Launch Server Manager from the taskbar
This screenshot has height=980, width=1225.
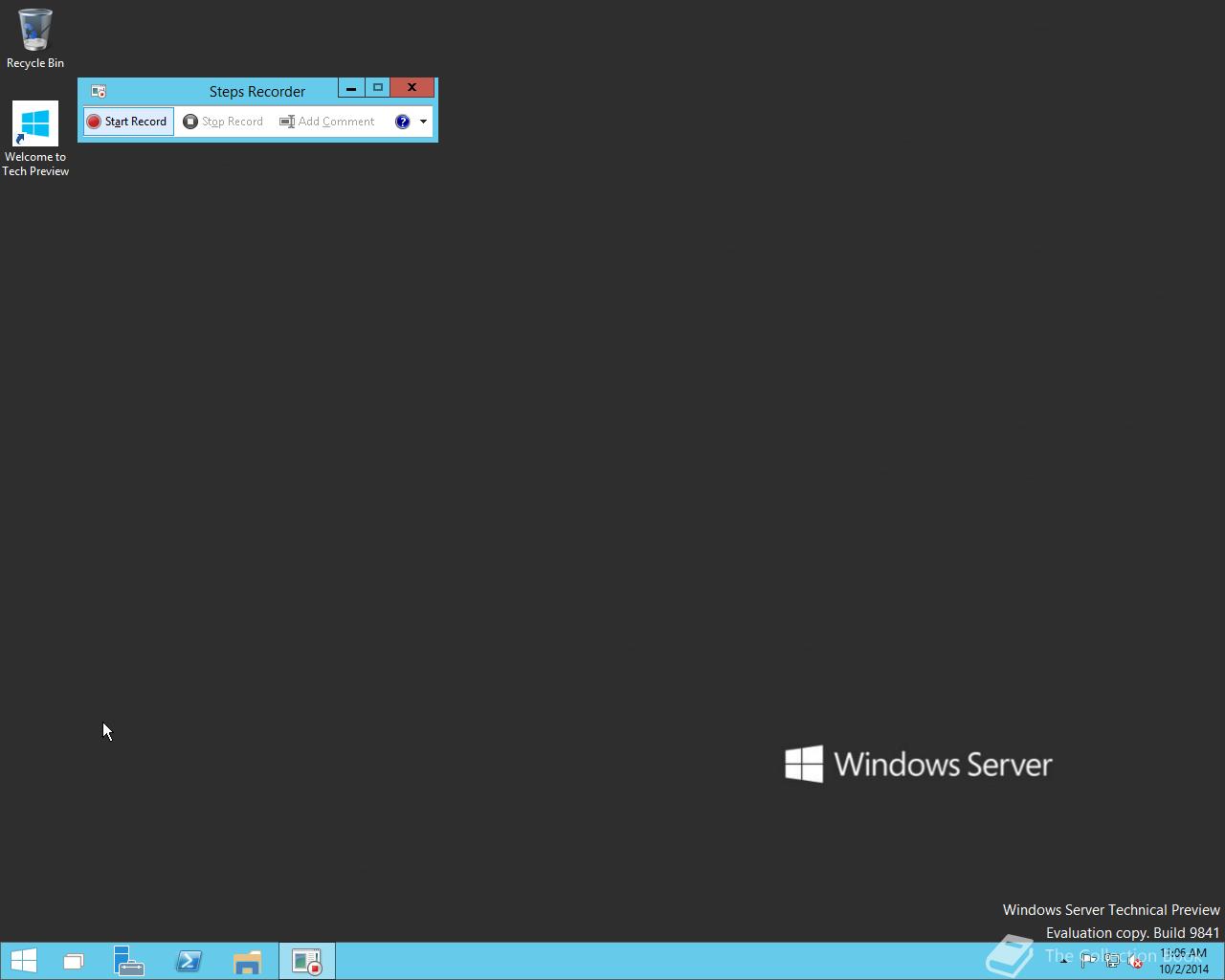tap(129, 961)
